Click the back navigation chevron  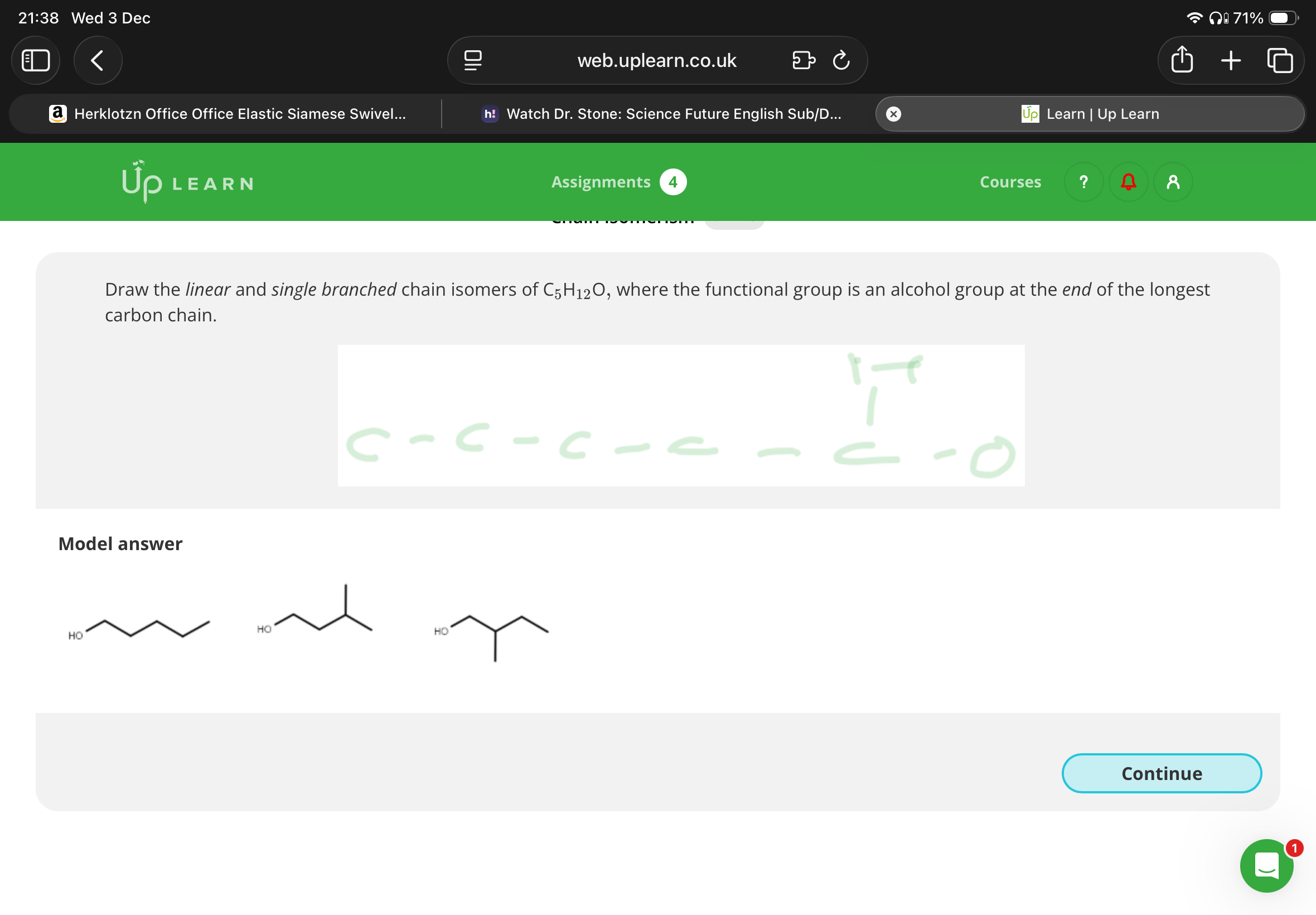click(x=97, y=60)
